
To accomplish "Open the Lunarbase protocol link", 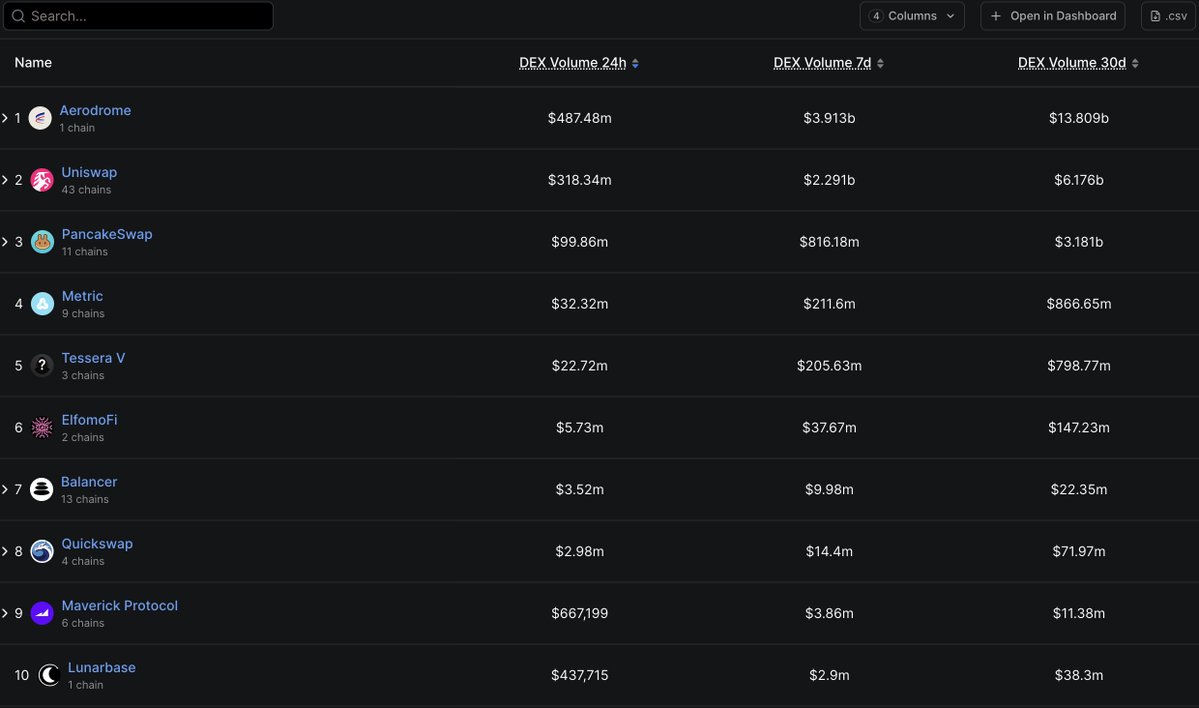I will pos(102,667).
